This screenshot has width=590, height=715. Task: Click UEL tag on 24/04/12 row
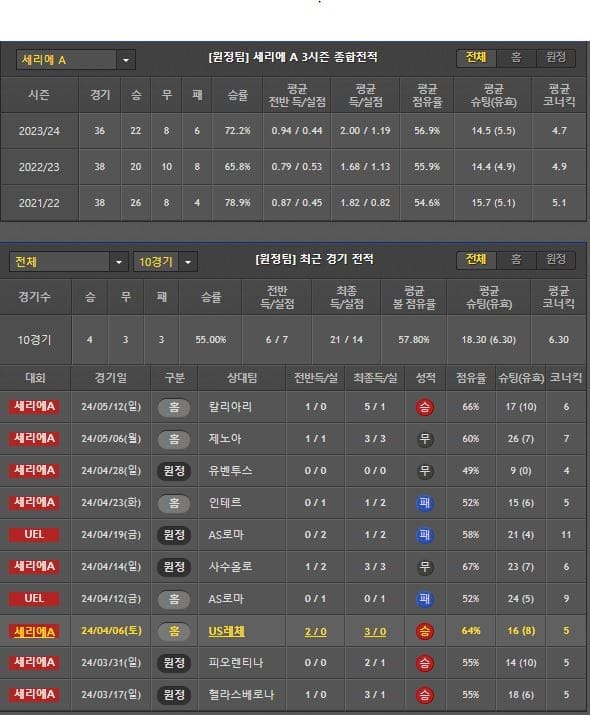tap(34, 598)
